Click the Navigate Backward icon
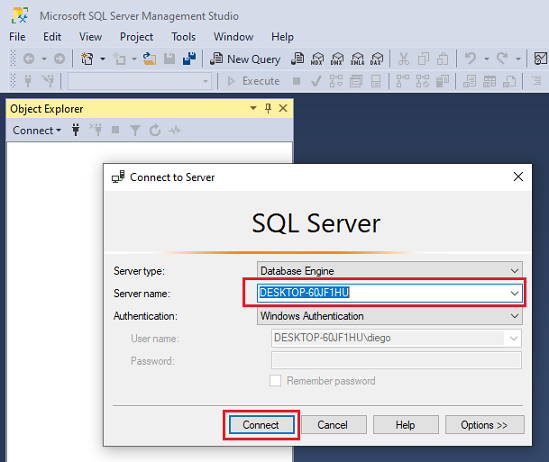This screenshot has width=549, height=462. (x=29, y=59)
